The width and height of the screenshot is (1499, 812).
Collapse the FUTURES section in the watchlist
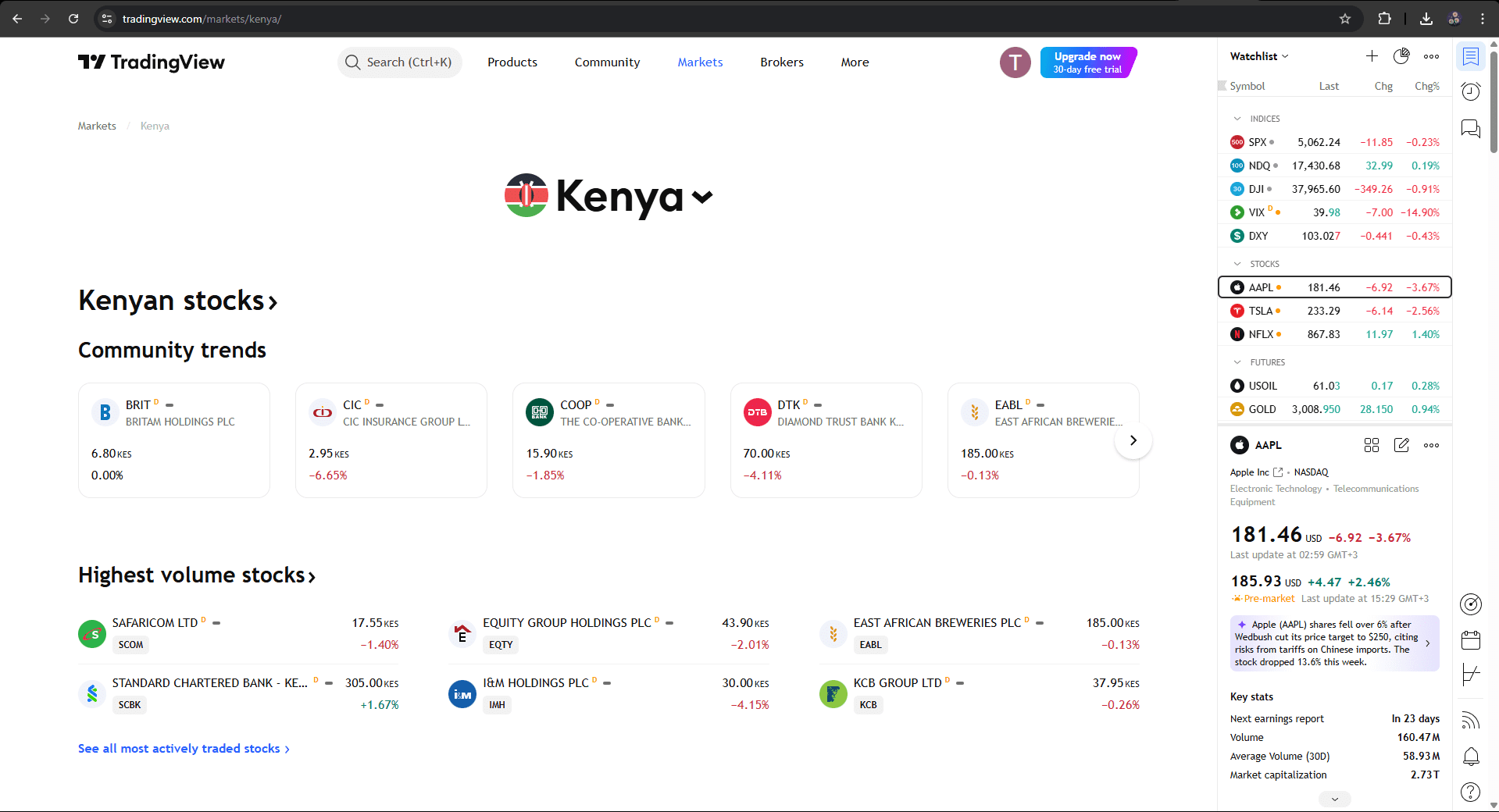(1237, 361)
